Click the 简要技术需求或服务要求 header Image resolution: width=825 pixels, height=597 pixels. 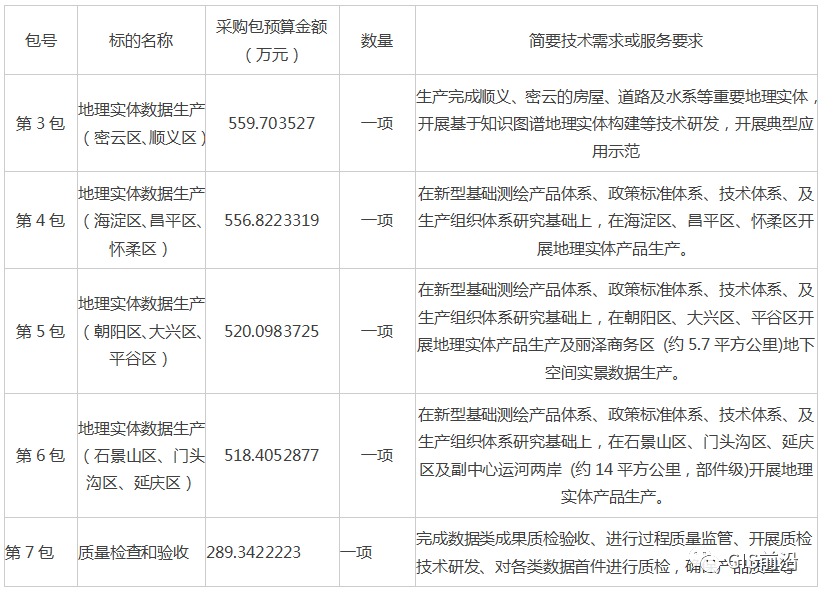coord(616,41)
